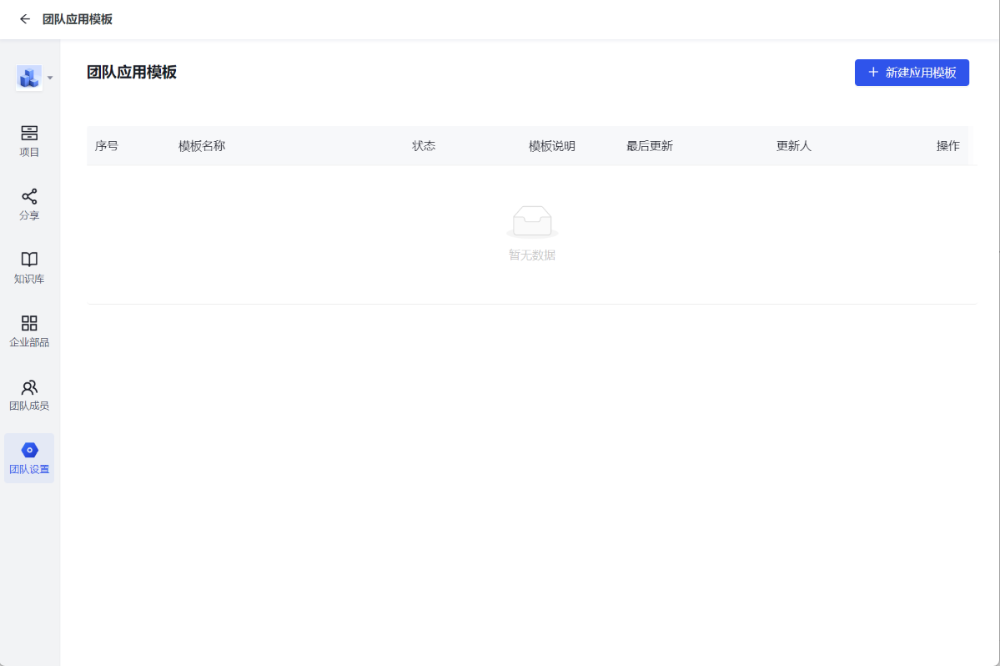Click the 最后更新 column header
The image size is (1000, 666).
[650, 146]
